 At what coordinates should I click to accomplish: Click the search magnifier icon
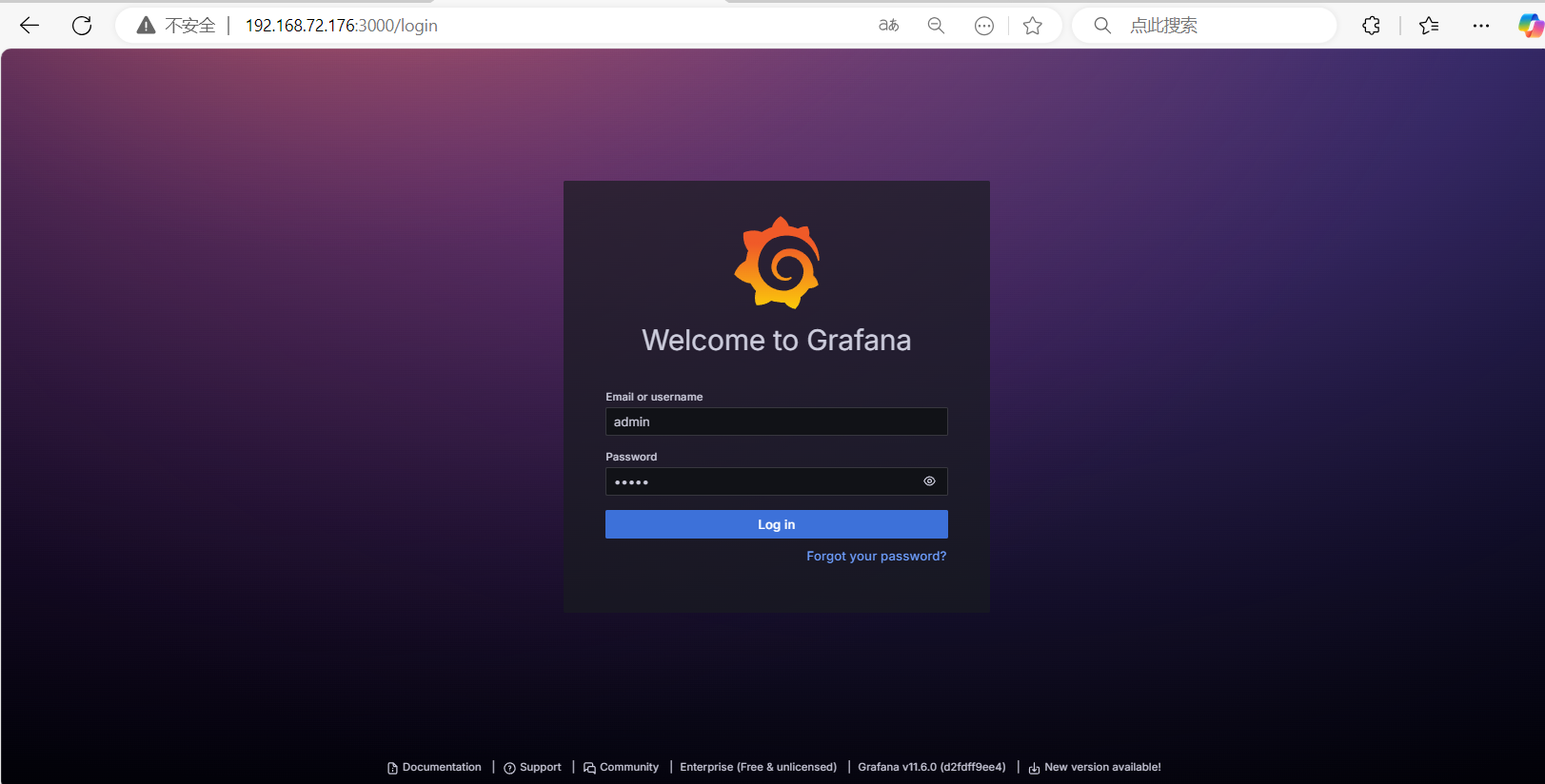(x=1102, y=26)
